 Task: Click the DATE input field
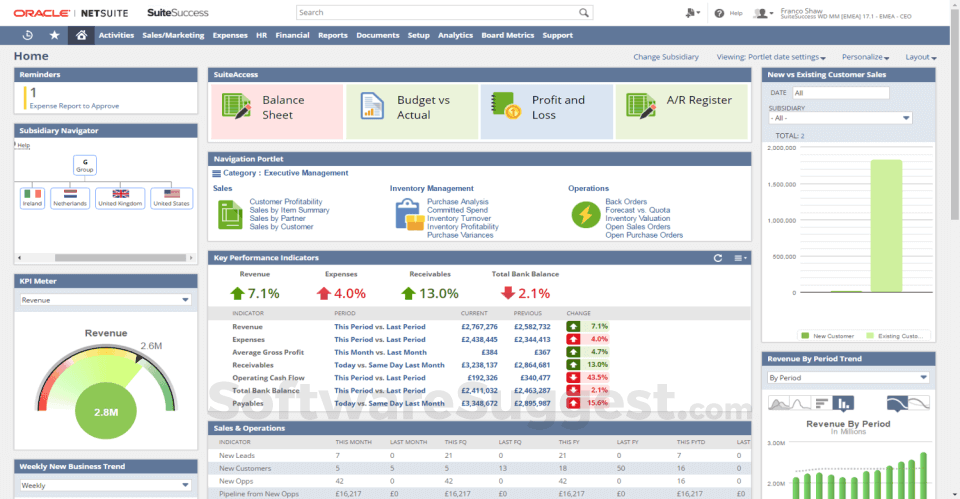click(840, 93)
